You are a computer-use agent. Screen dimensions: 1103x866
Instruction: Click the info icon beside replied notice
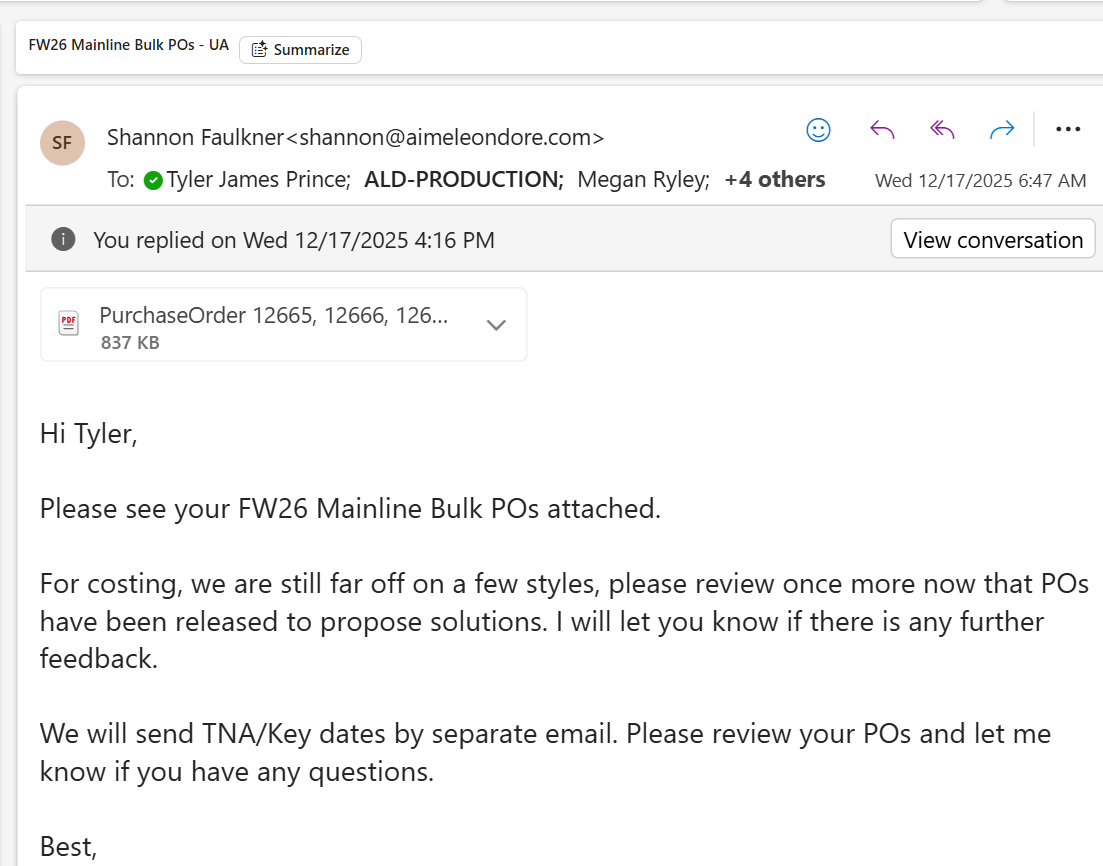(63, 239)
